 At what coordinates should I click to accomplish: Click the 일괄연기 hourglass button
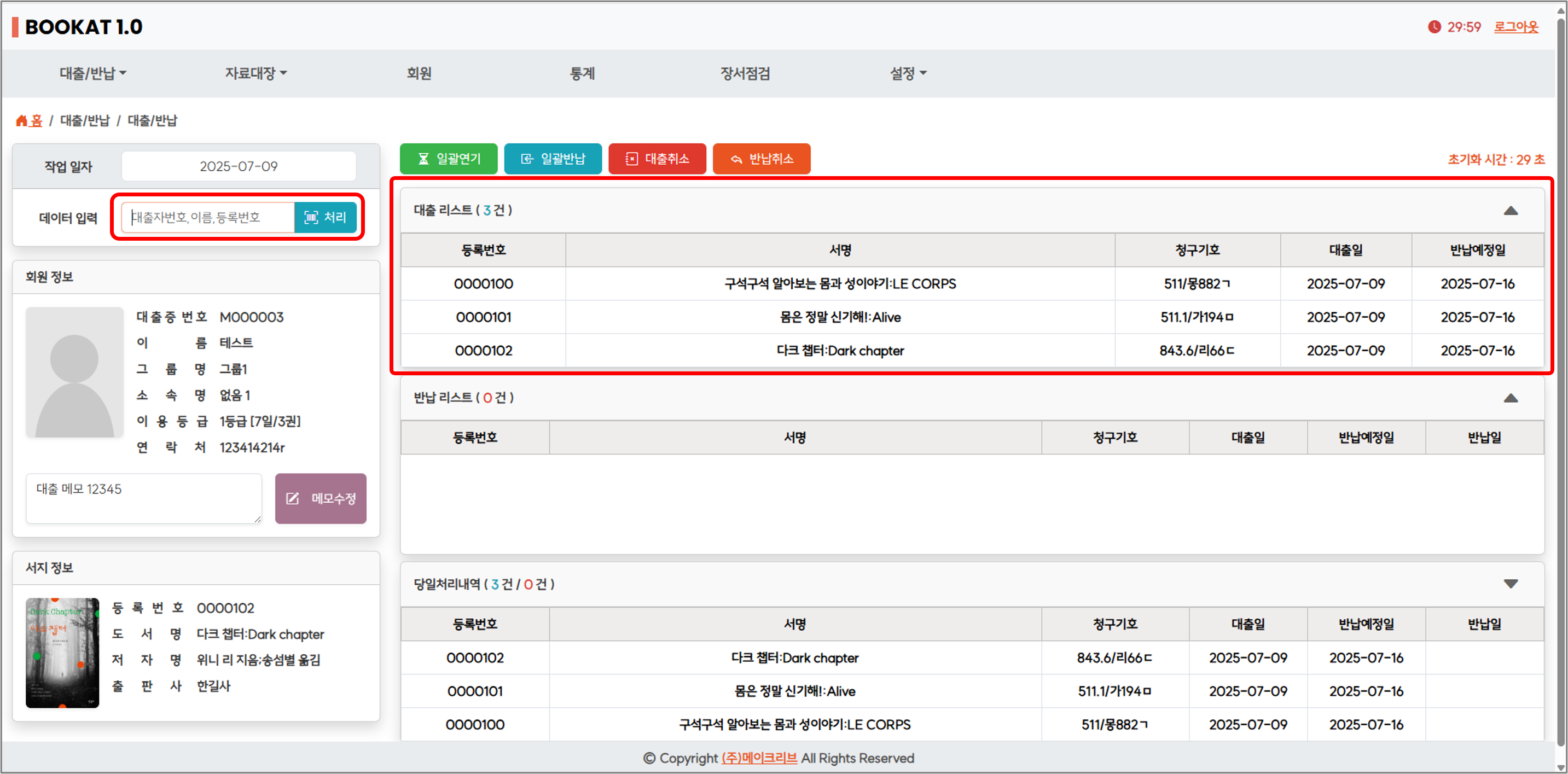point(449,159)
